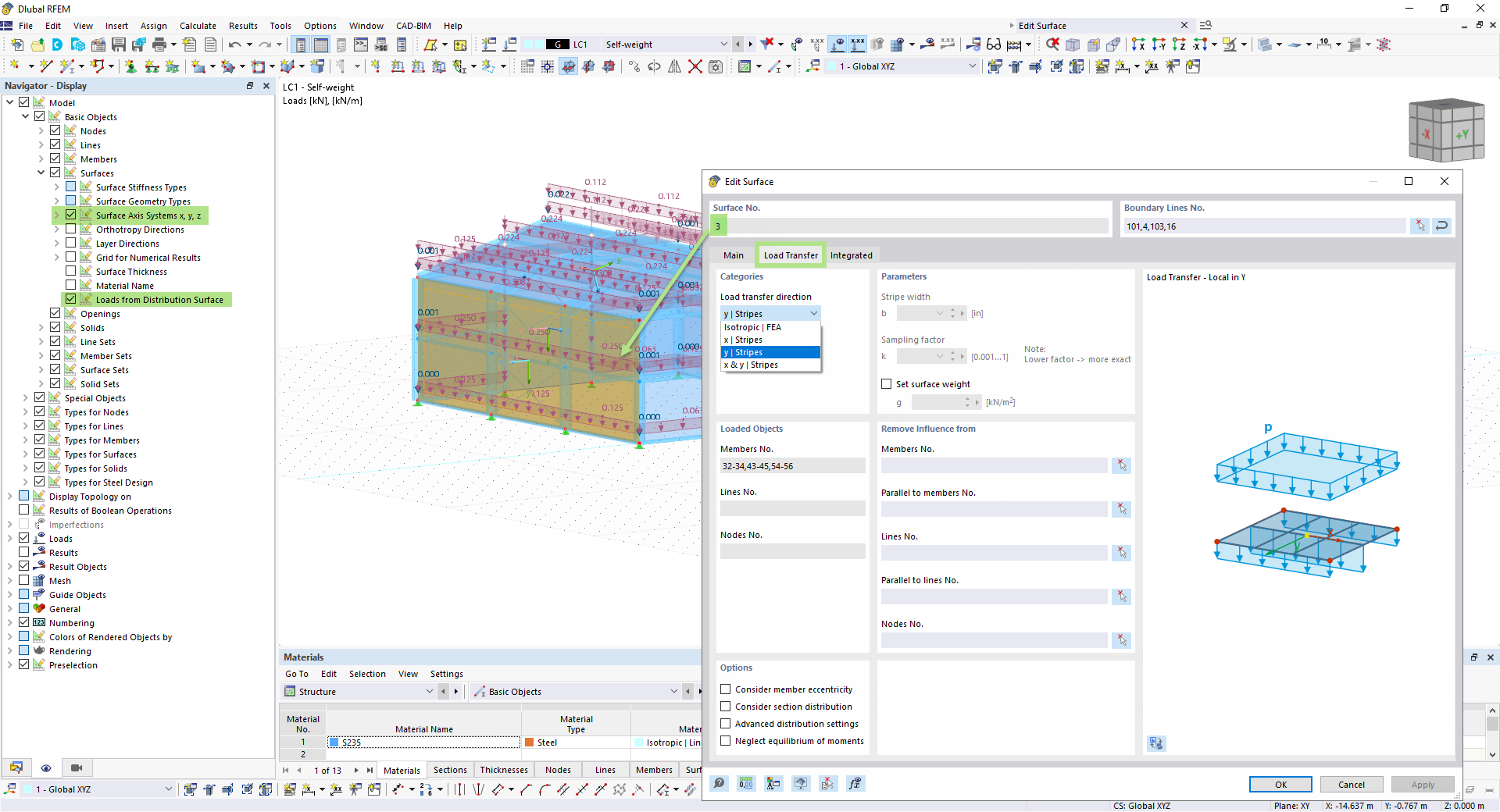Check Neglect equilibrium of moments
1500x812 pixels.
726,741
